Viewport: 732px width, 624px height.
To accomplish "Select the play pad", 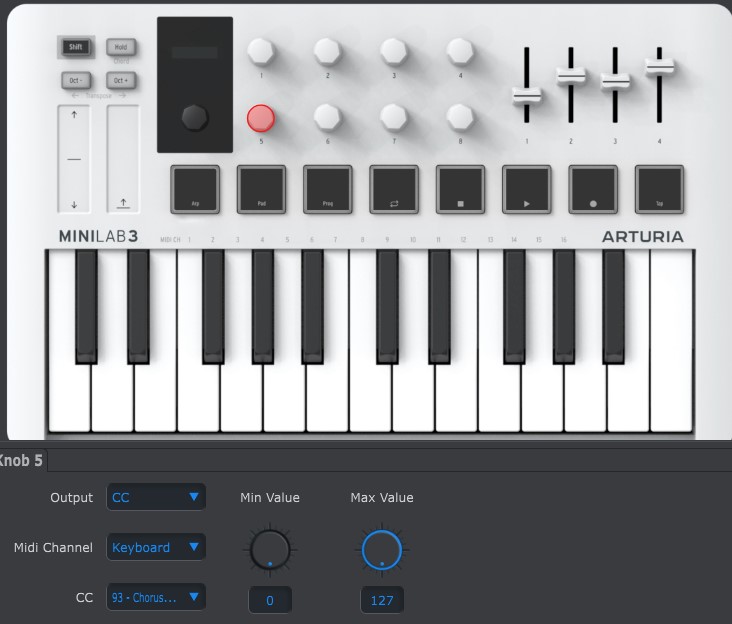I will [527, 189].
